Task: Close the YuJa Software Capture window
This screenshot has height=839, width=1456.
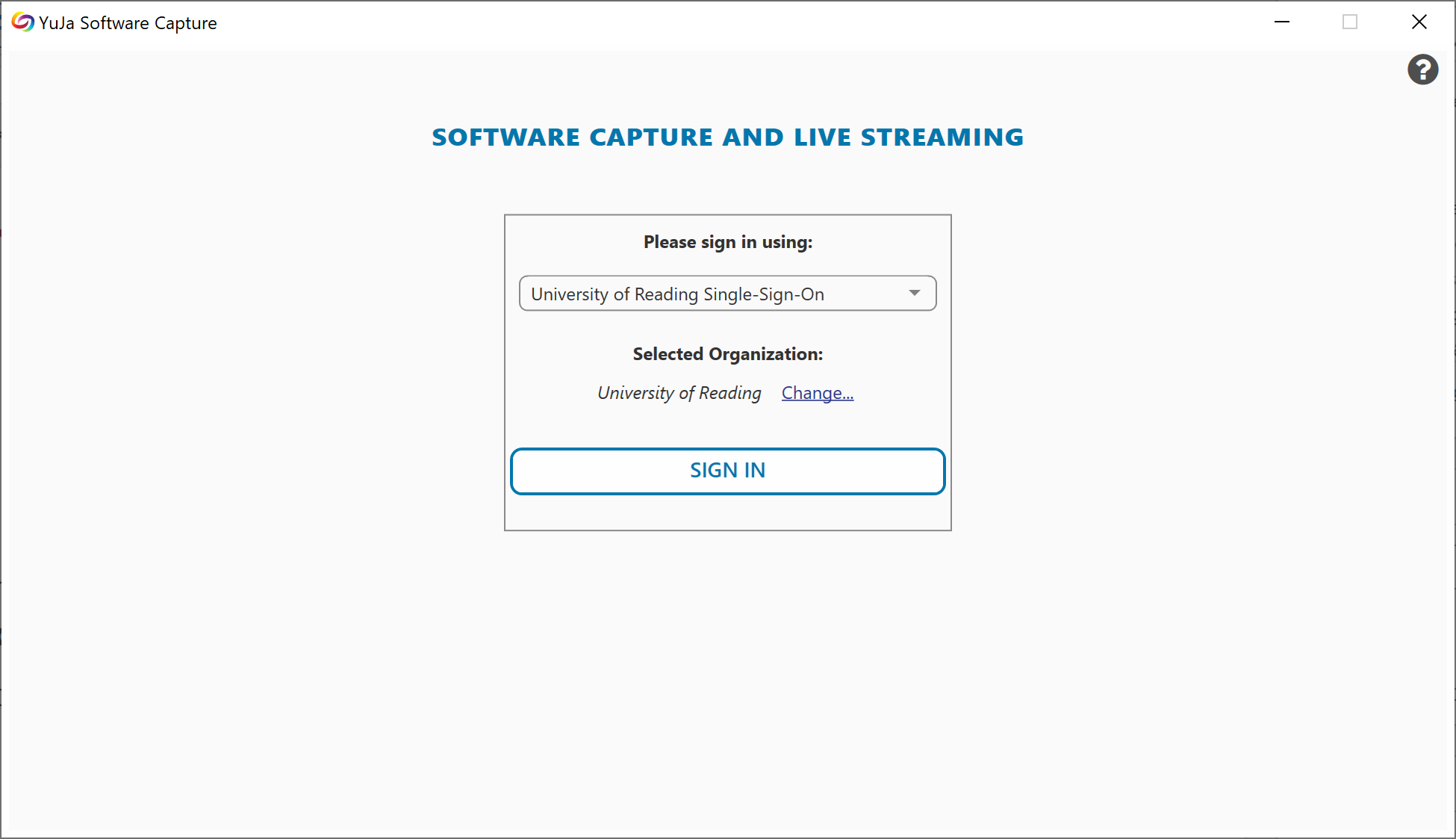Action: [x=1419, y=22]
